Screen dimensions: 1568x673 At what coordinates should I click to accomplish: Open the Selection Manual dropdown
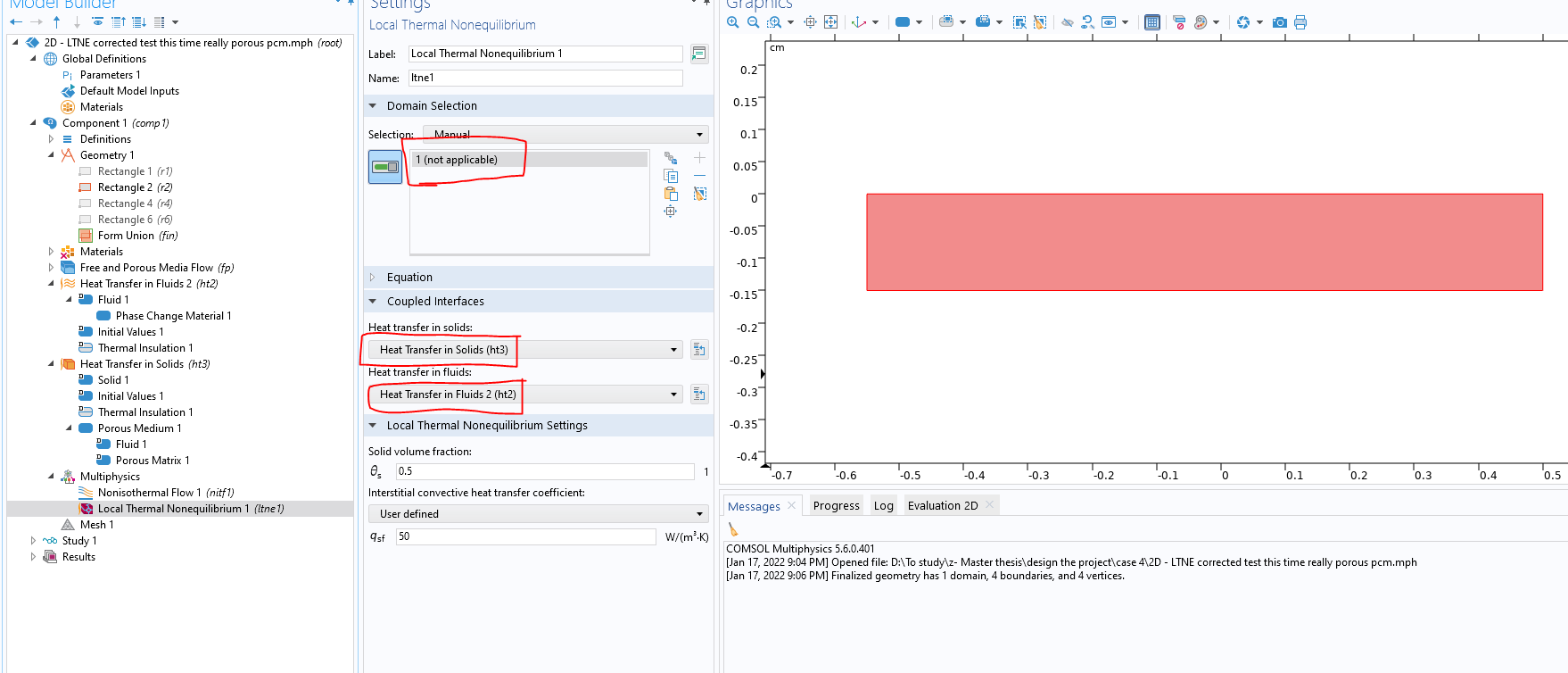pyautogui.click(x=565, y=135)
